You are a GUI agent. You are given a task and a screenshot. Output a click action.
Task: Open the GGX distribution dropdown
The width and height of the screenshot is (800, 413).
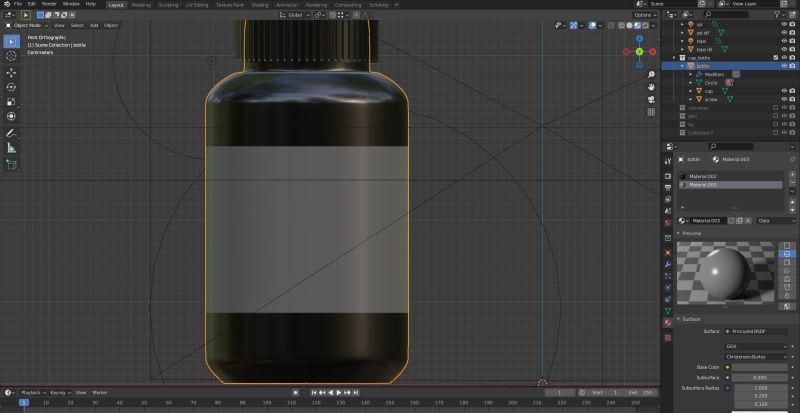757,347
